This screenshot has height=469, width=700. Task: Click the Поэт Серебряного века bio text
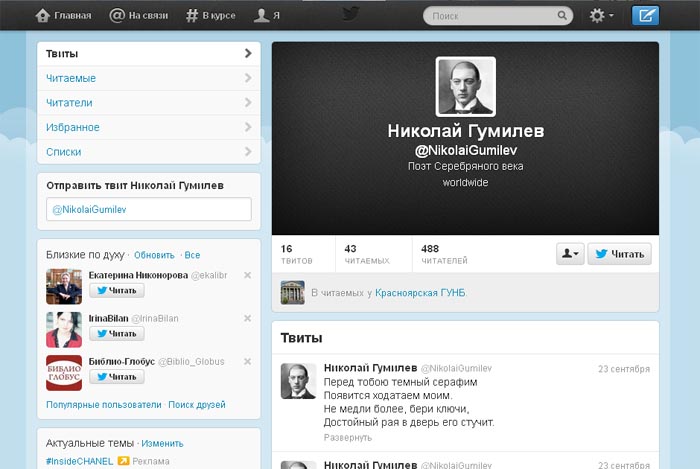click(x=466, y=166)
